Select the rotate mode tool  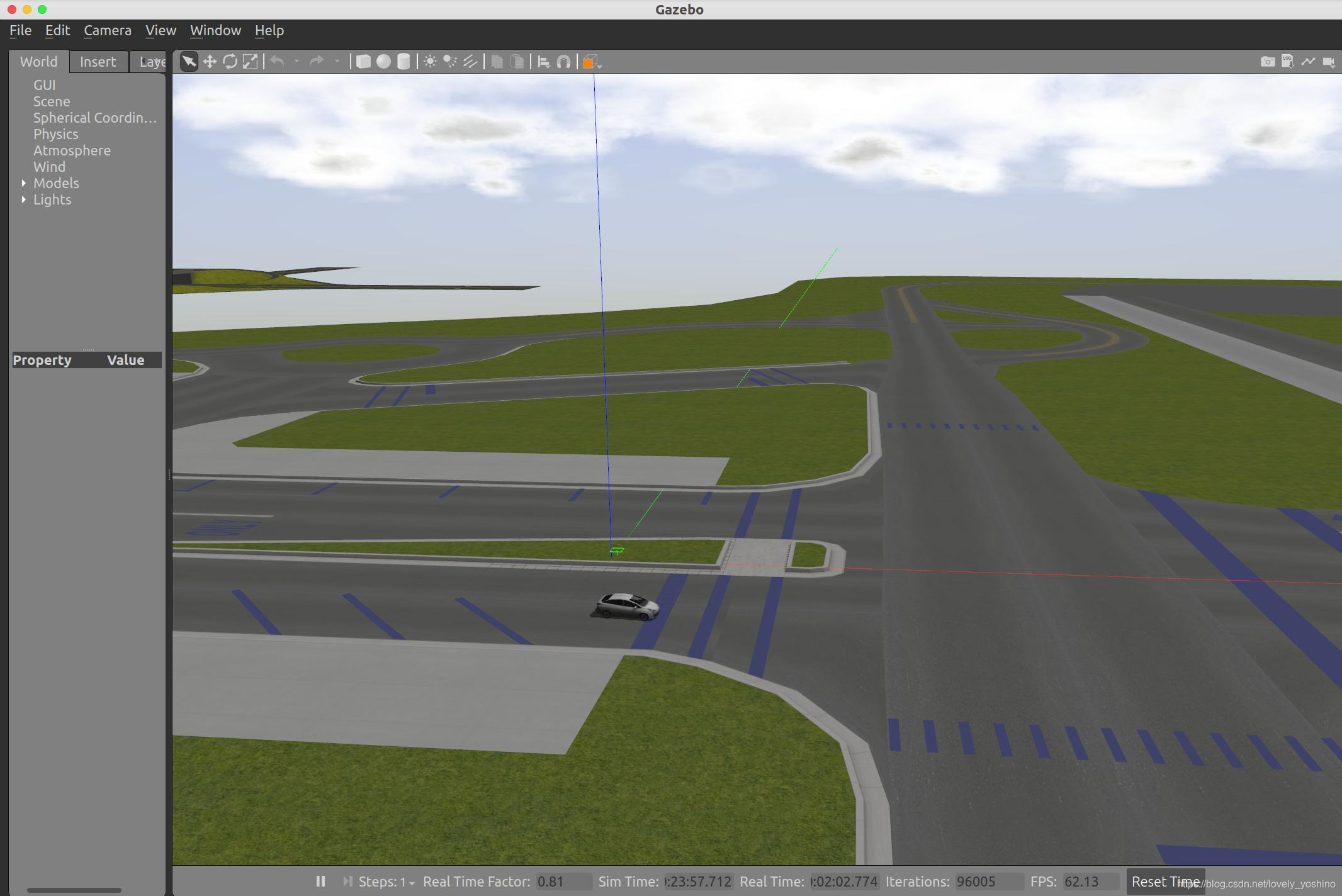pyautogui.click(x=230, y=62)
